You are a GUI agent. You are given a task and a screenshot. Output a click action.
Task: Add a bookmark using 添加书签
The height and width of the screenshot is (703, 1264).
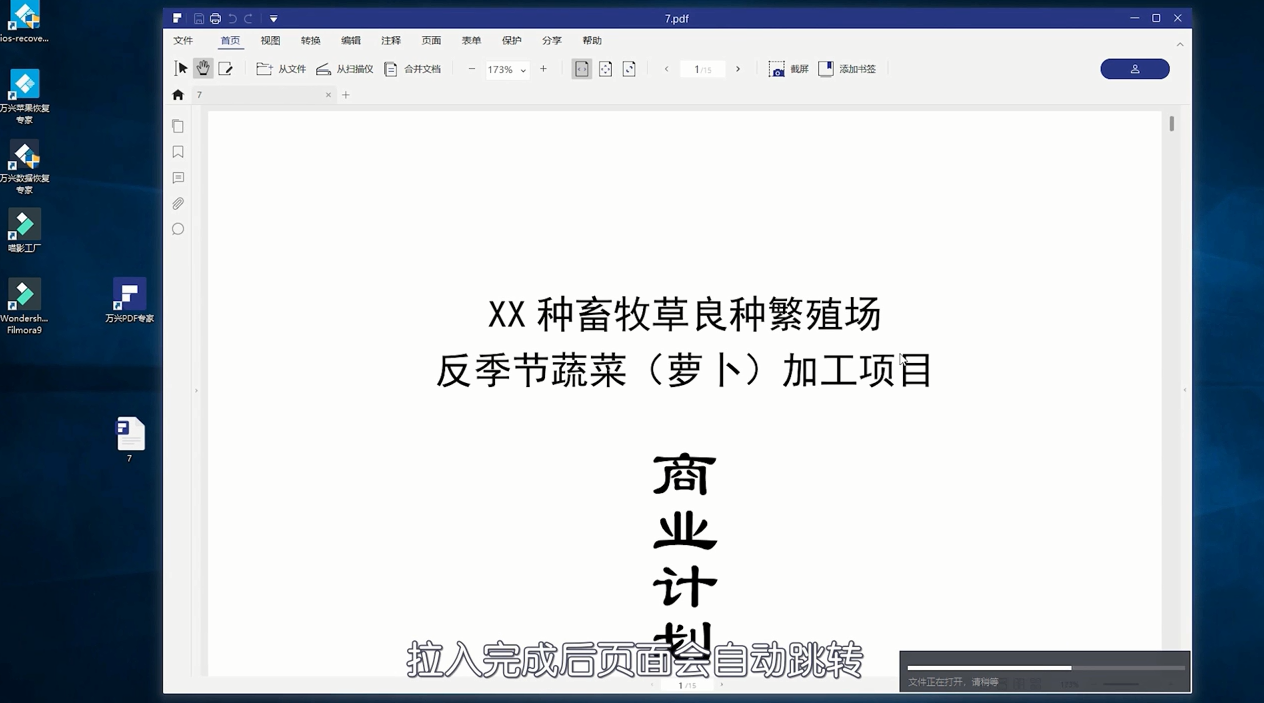(847, 68)
